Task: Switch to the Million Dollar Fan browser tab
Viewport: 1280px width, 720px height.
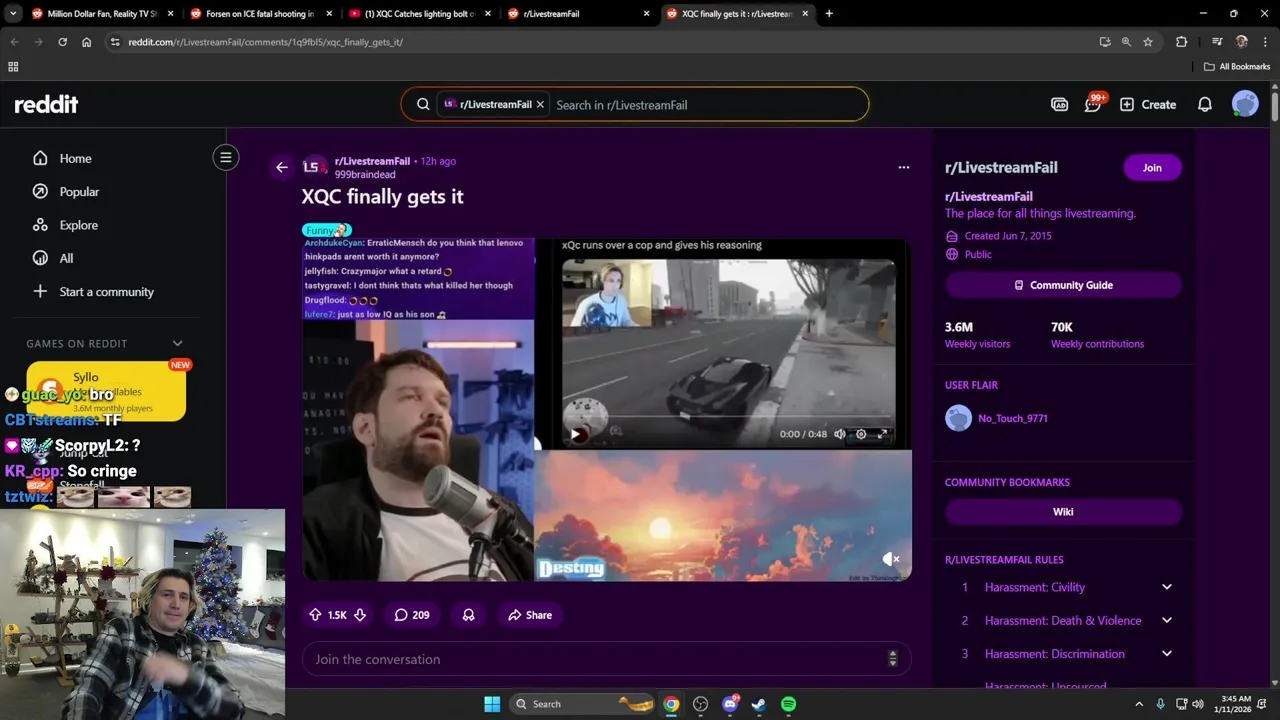Action: 103,14
